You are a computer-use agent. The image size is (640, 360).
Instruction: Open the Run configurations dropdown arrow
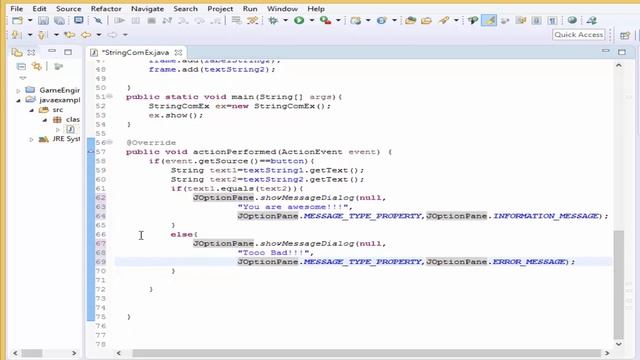(x=311, y=20)
